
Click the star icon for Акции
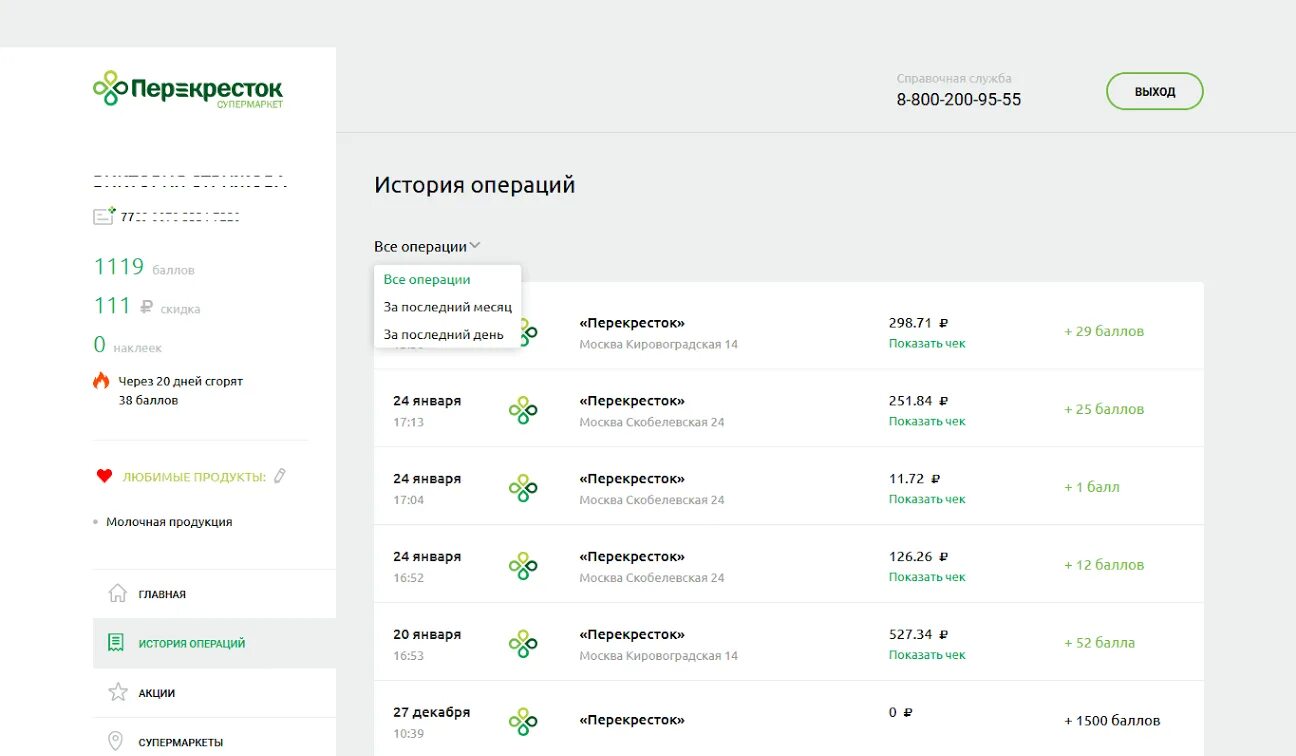tap(118, 692)
